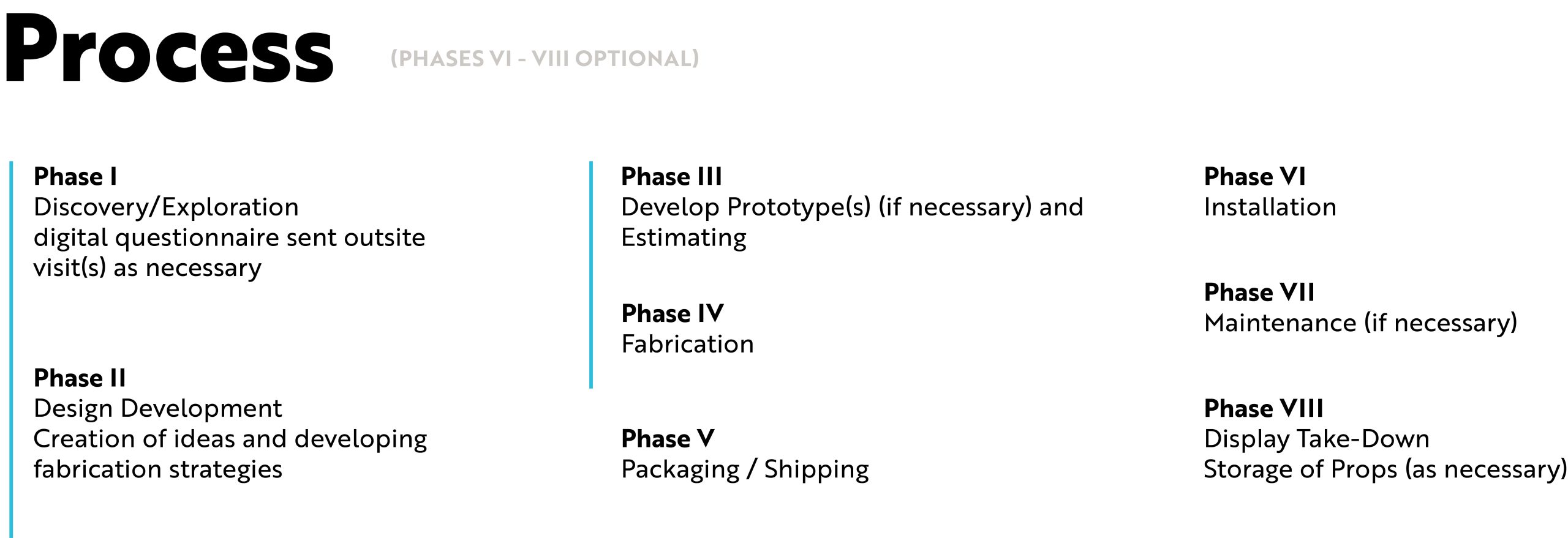
Task: Click the "Phase I" heading
Action: click(x=75, y=177)
